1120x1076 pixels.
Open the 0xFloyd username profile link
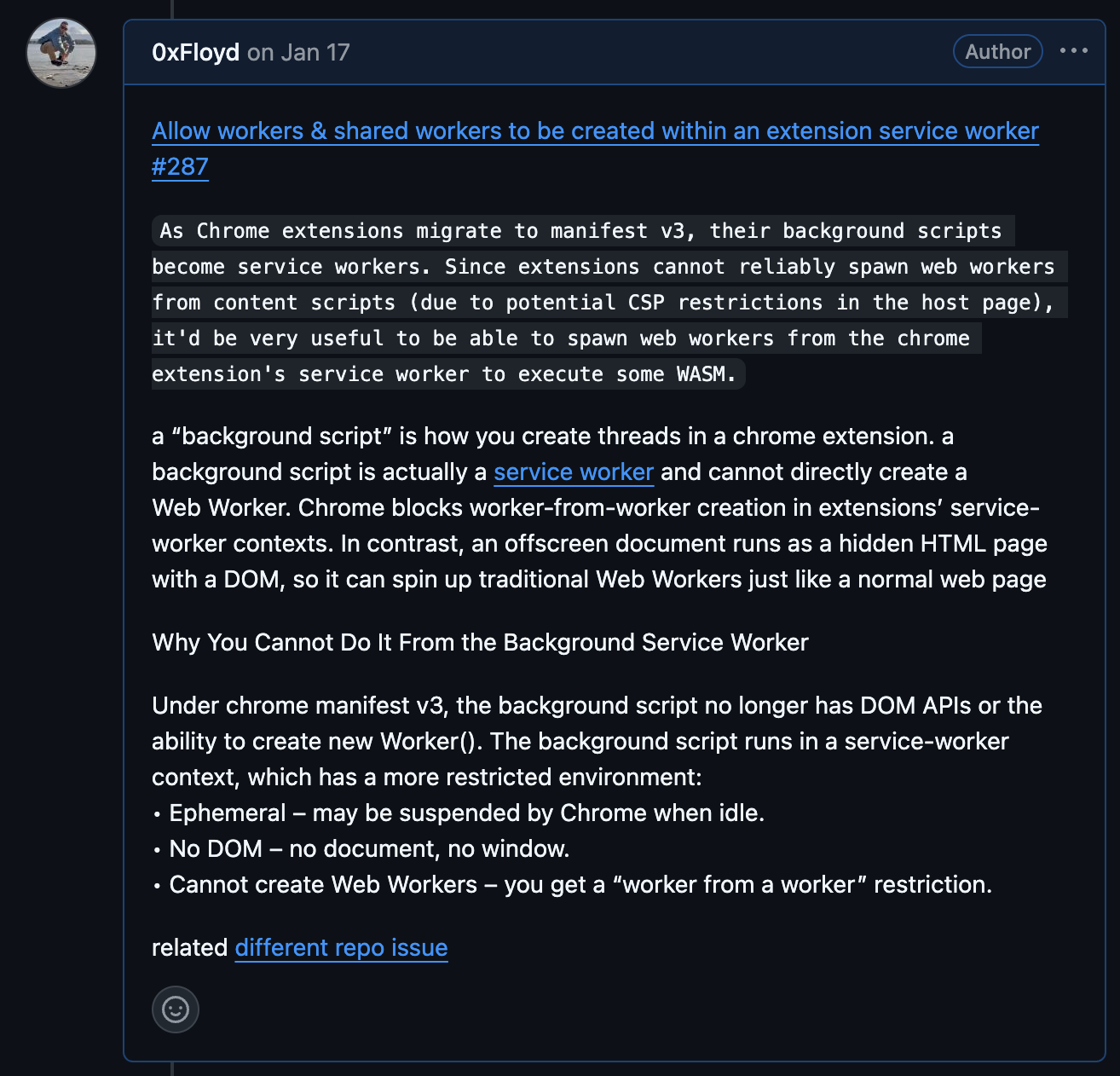(x=195, y=53)
